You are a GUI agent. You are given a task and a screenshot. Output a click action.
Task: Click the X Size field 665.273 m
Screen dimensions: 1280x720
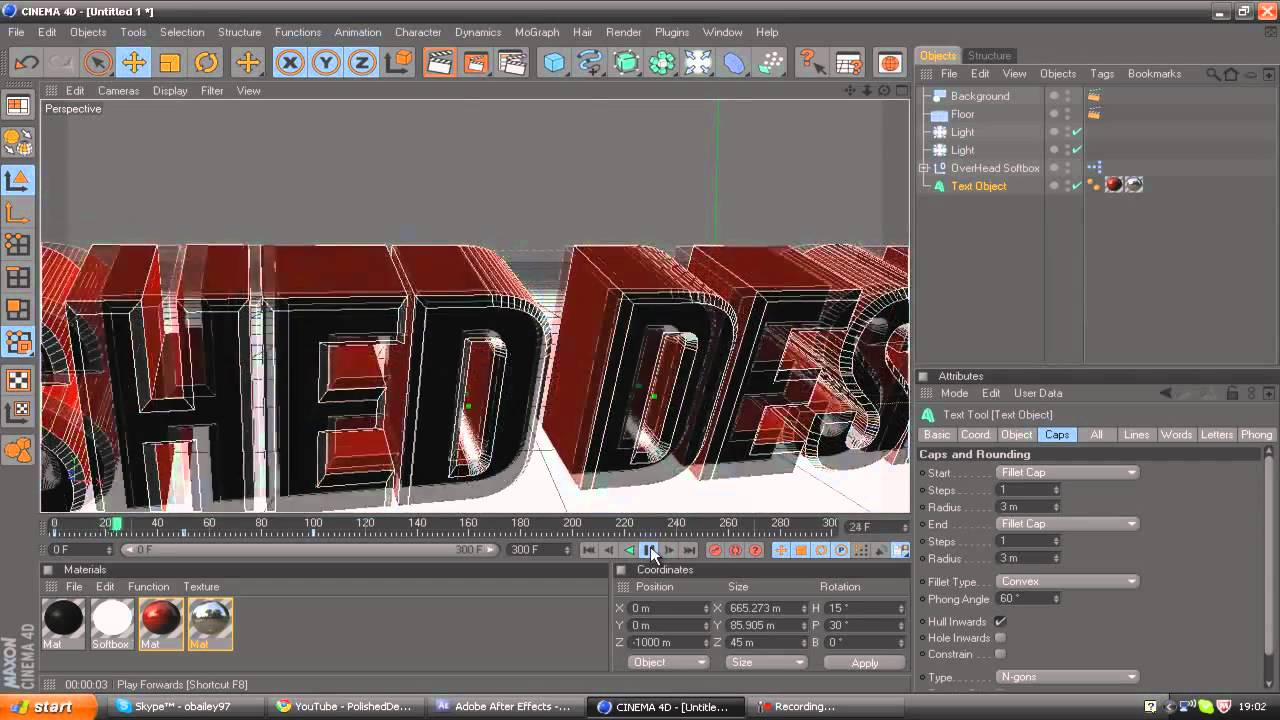(765, 608)
